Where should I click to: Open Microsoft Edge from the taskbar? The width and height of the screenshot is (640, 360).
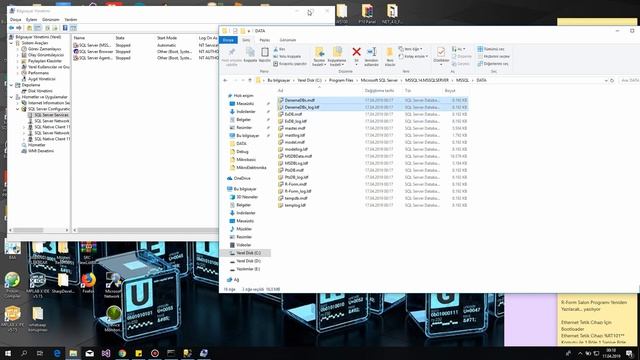pos(57,353)
